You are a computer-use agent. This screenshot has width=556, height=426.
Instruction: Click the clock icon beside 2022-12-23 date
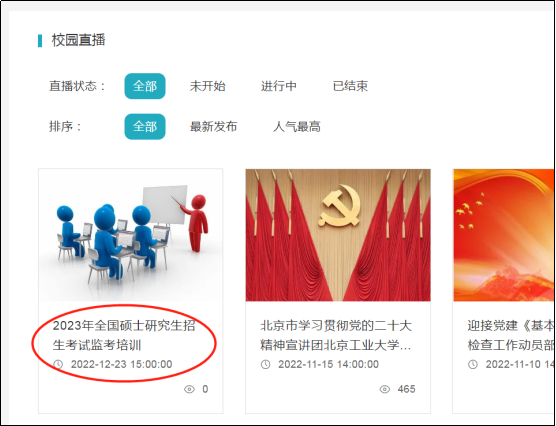(58, 364)
